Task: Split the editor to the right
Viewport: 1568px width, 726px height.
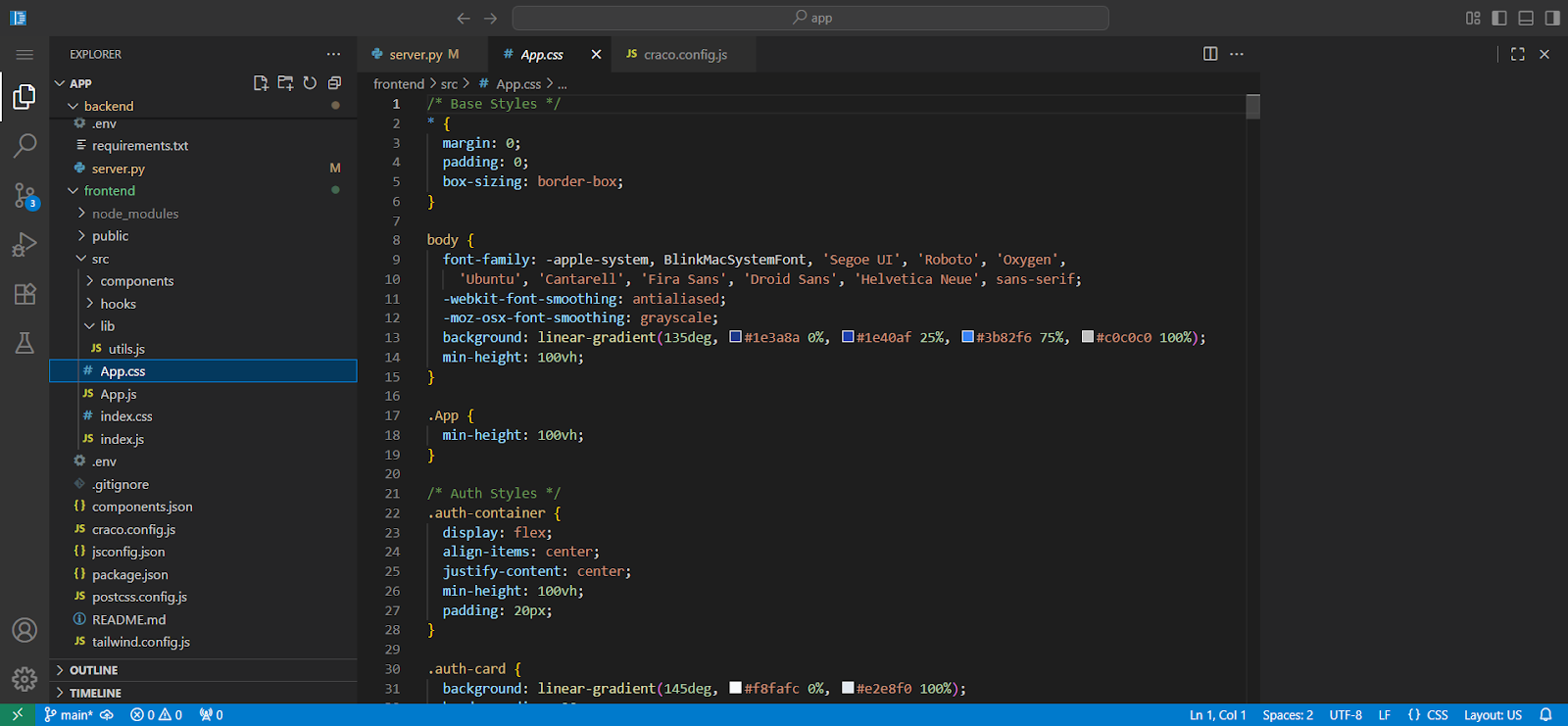Action: point(1210,54)
